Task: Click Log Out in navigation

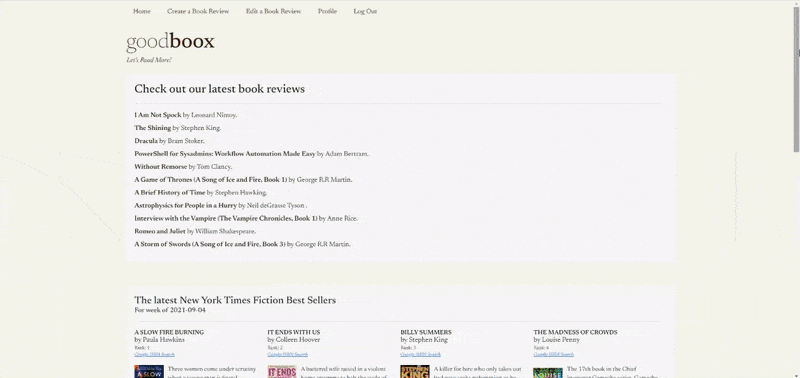Action: pos(365,11)
